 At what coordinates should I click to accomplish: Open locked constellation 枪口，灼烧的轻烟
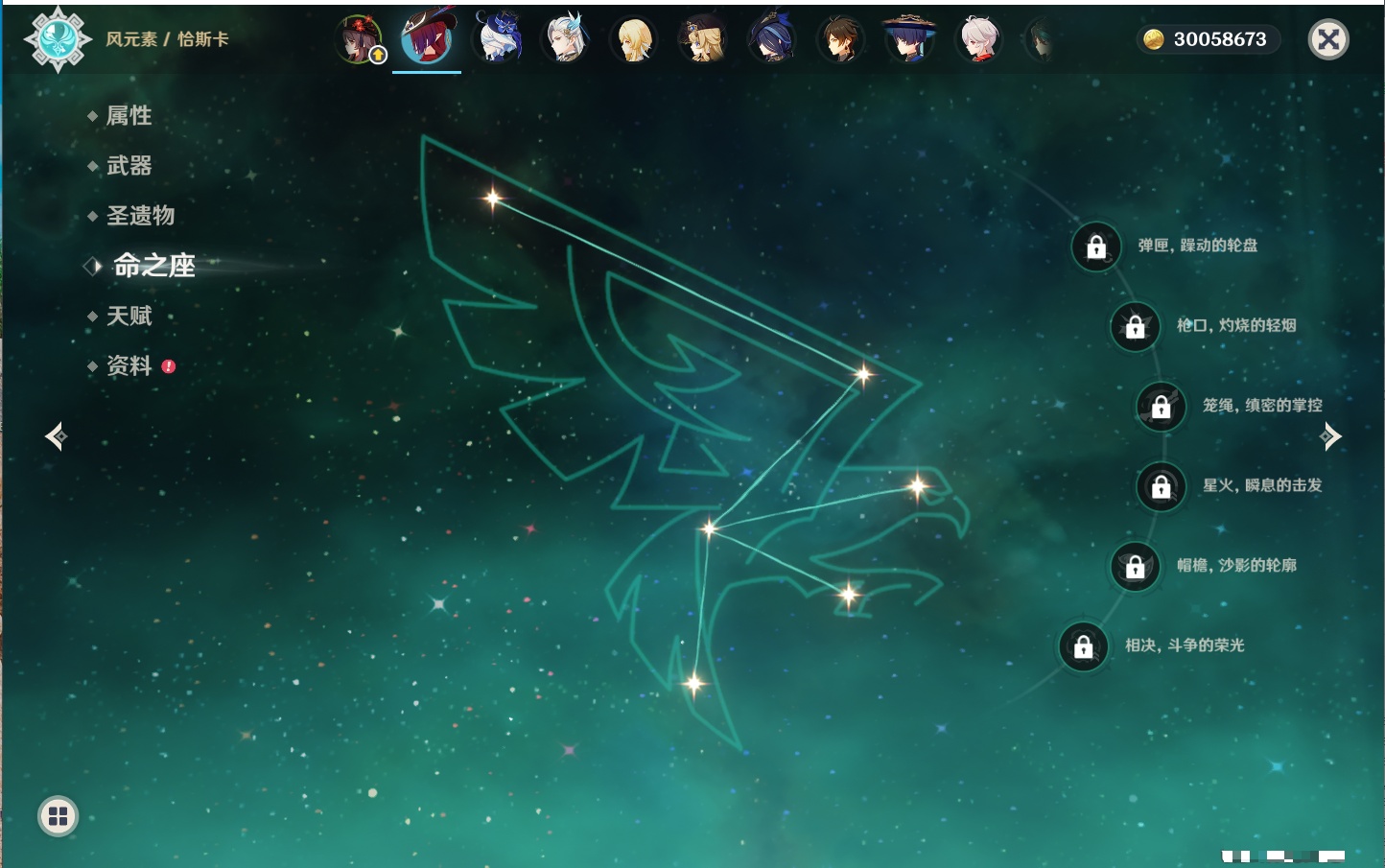[1136, 326]
